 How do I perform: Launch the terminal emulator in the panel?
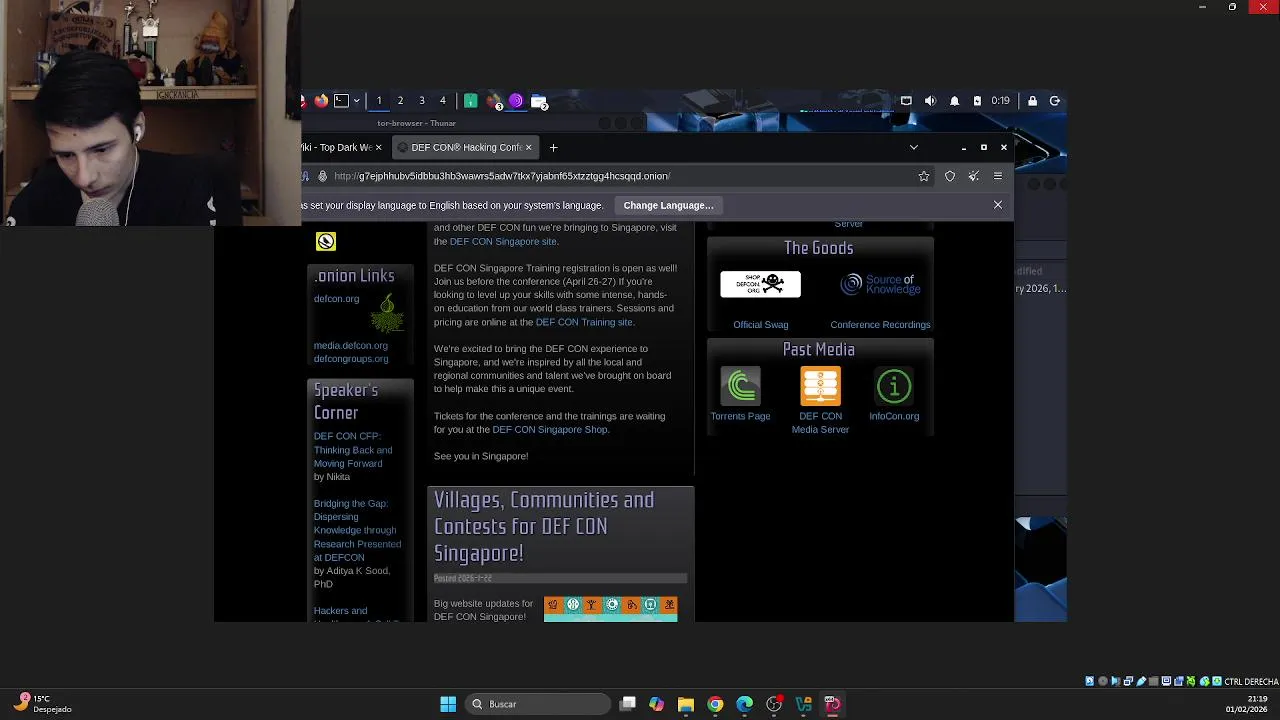[x=341, y=101]
